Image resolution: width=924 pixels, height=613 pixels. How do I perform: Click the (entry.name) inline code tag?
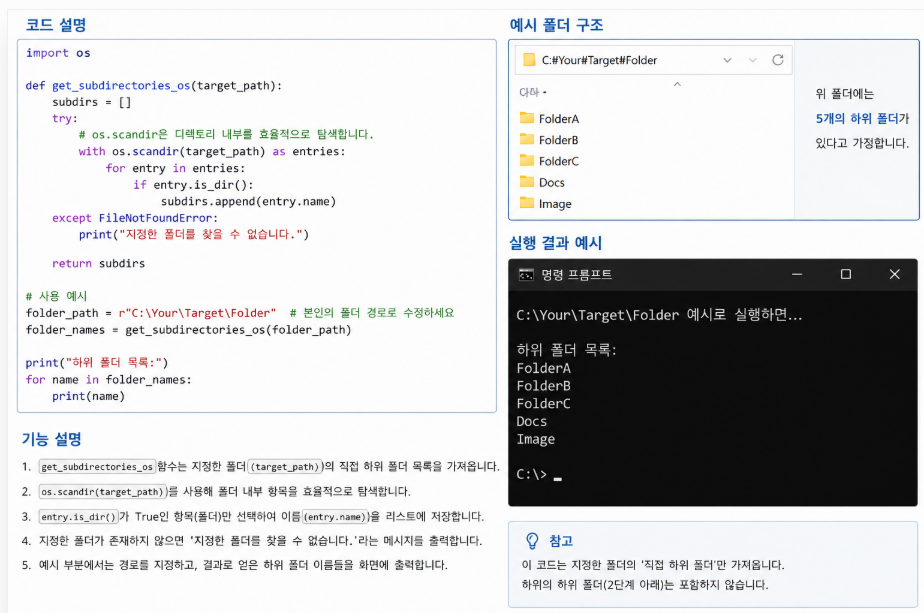click(335, 517)
